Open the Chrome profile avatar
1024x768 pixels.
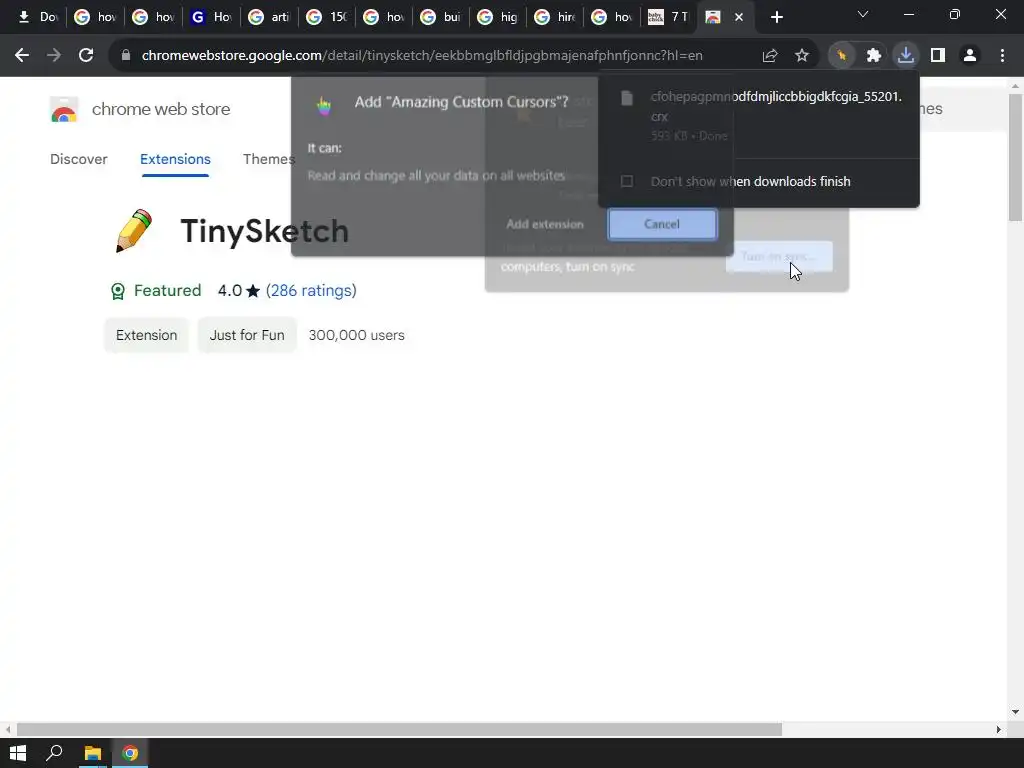[970, 56]
